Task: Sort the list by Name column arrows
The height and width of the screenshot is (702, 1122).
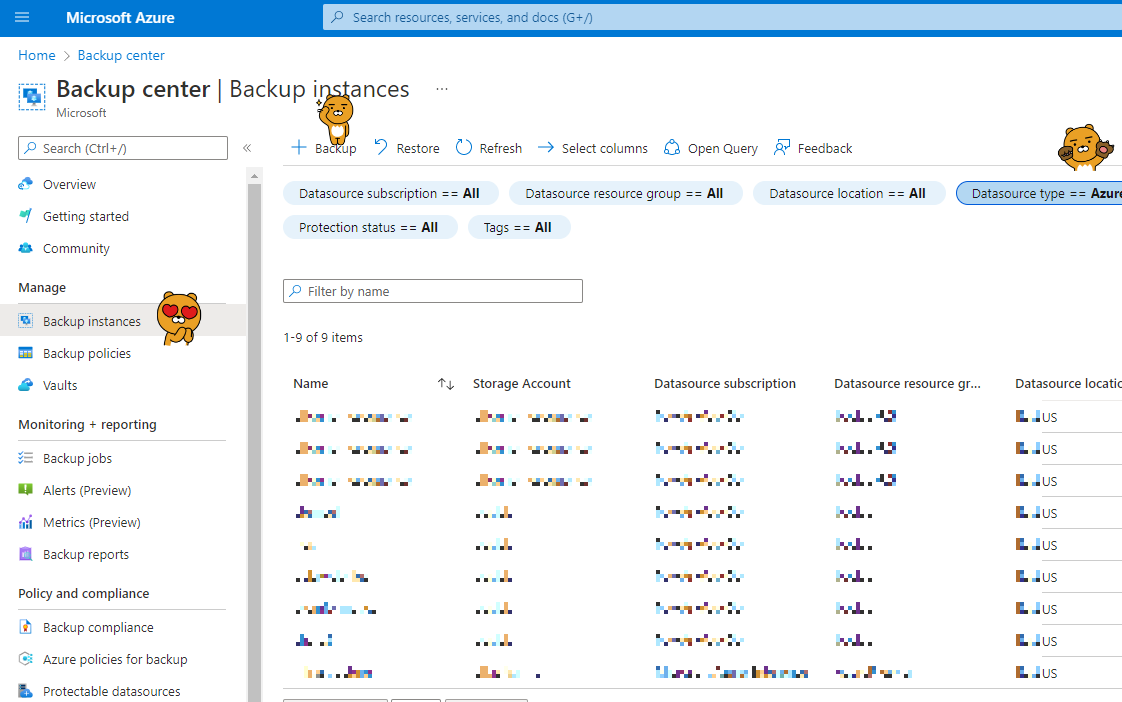Action: (446, 384)
